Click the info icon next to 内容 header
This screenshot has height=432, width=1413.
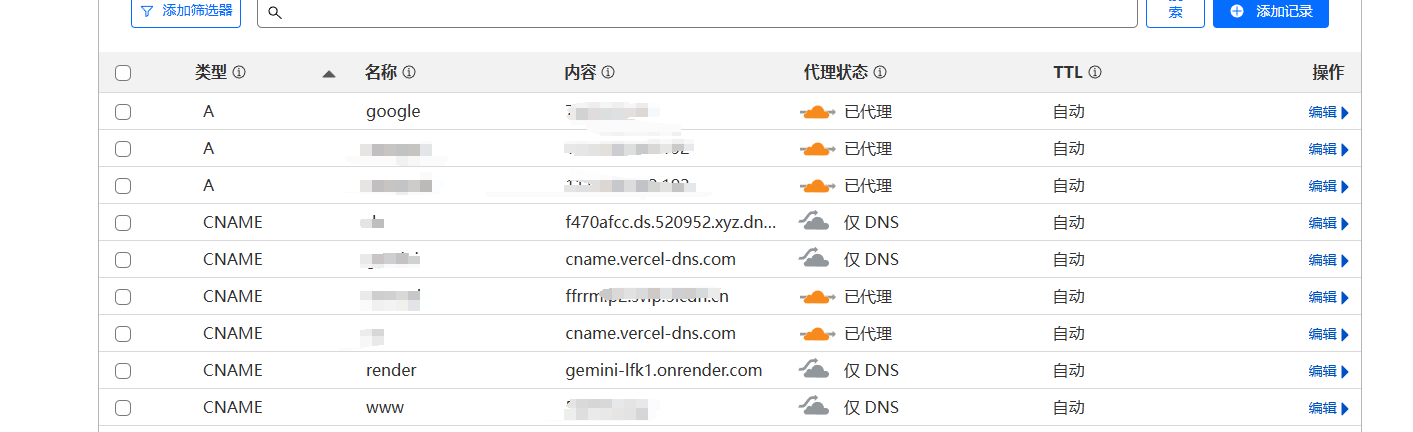point(608,73)
